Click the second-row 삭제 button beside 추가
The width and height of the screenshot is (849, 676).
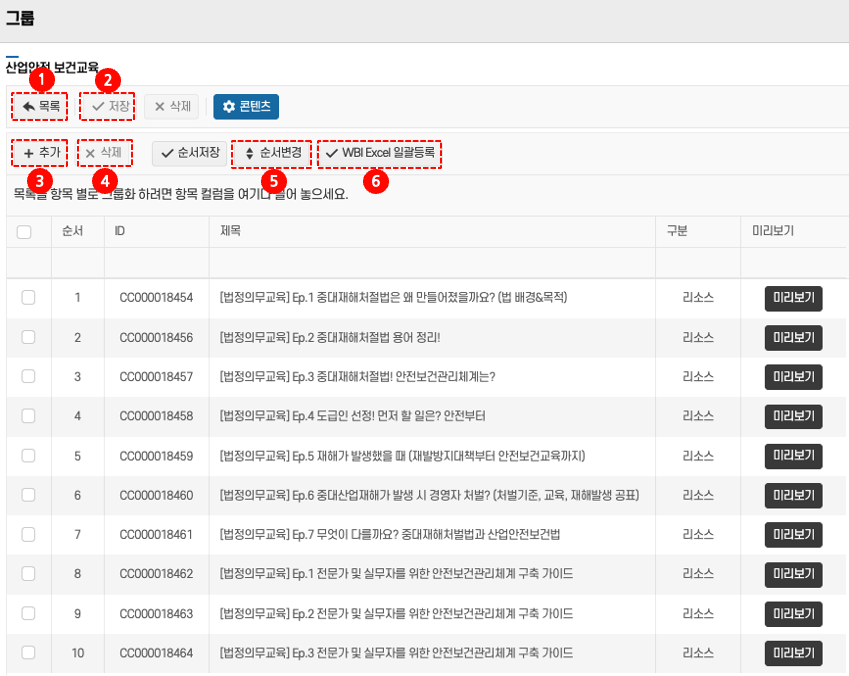pos(104,153)
